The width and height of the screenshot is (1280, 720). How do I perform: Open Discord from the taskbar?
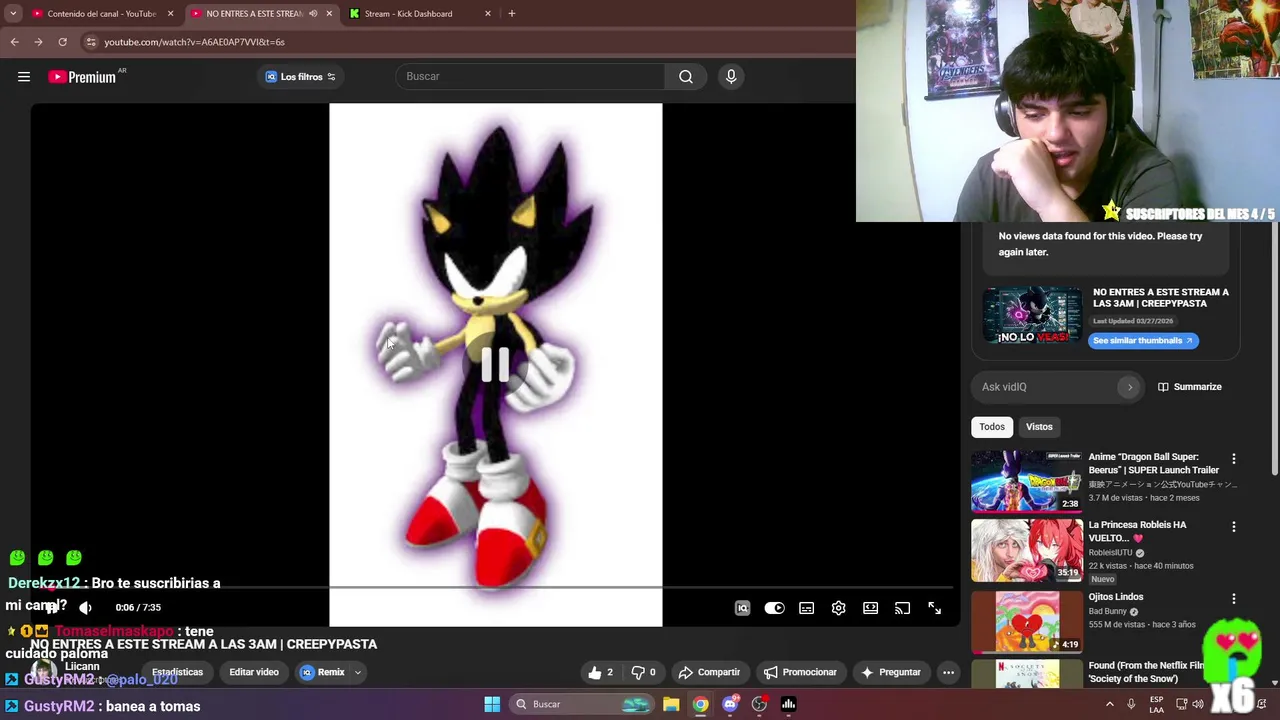pyautogui.click(x=730, y=704)
